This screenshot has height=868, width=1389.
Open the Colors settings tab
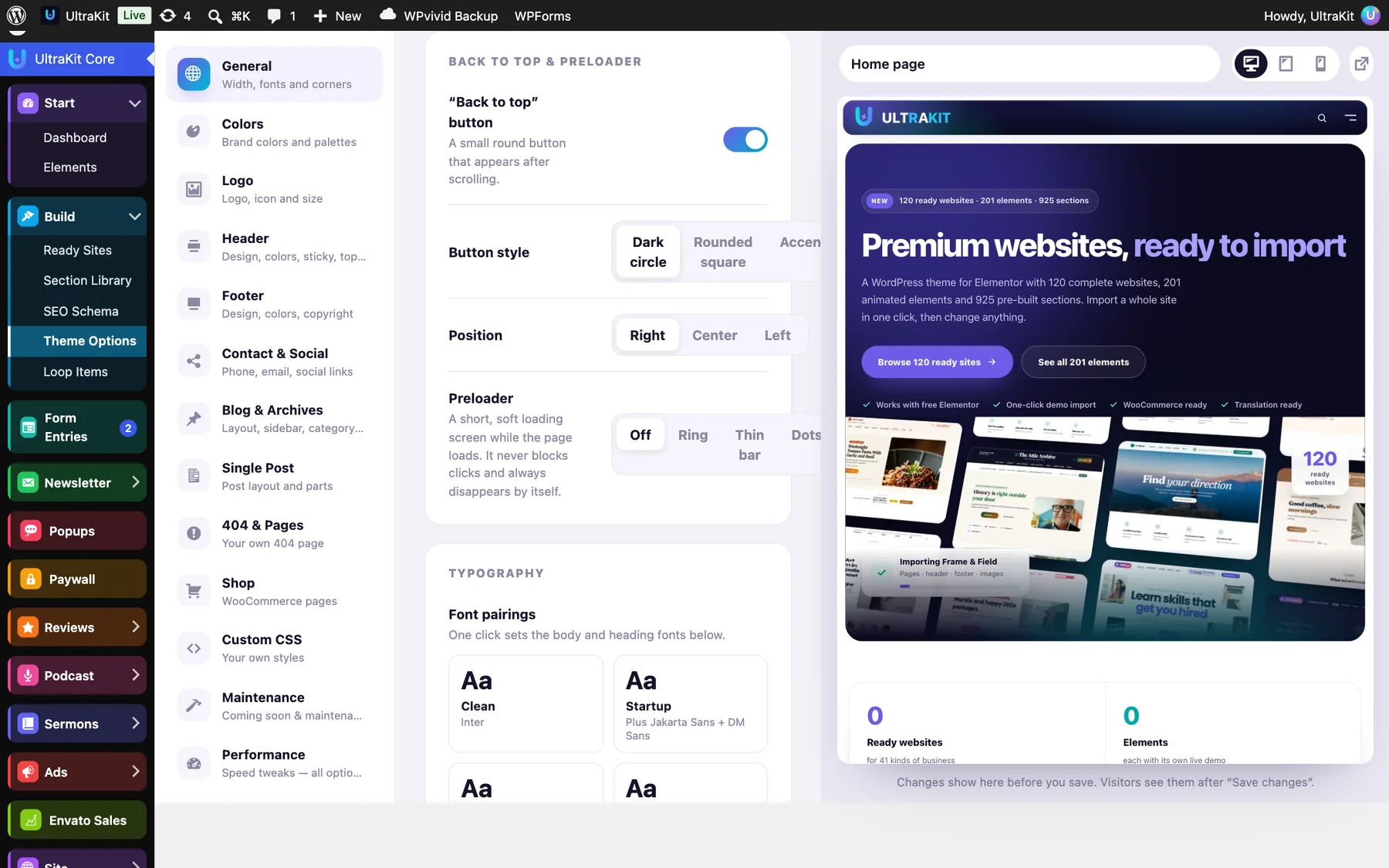(x=275, y=132)
